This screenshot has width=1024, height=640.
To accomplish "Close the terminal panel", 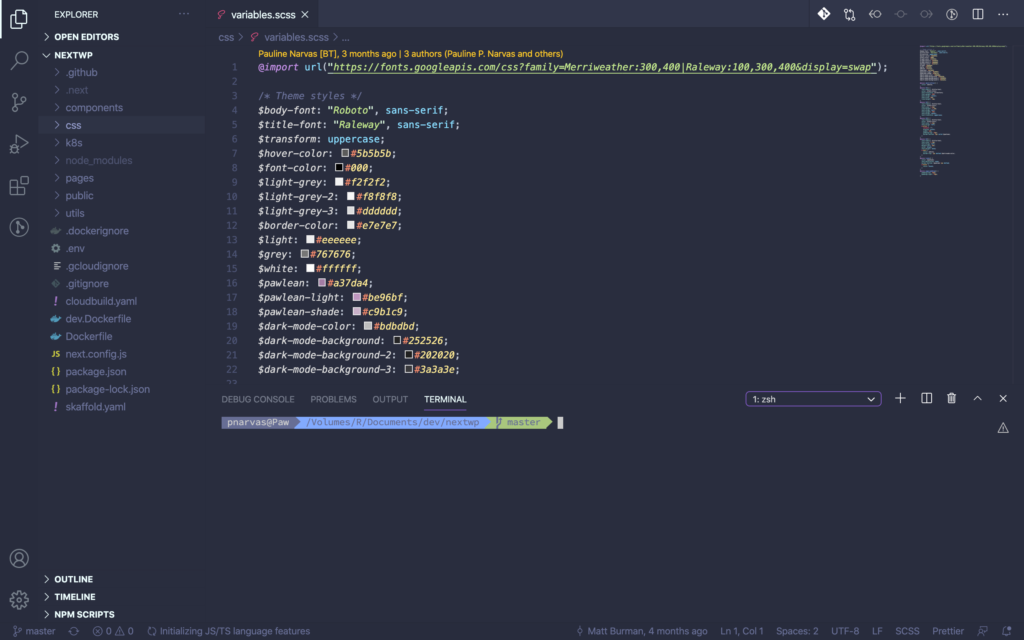I will (x=1003, y=398).
